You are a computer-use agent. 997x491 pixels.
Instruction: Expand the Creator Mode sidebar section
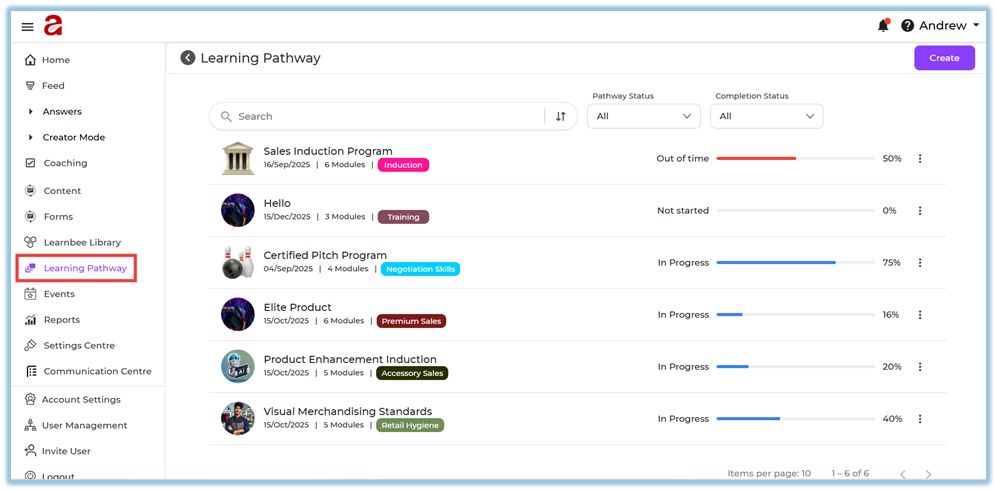73,138
